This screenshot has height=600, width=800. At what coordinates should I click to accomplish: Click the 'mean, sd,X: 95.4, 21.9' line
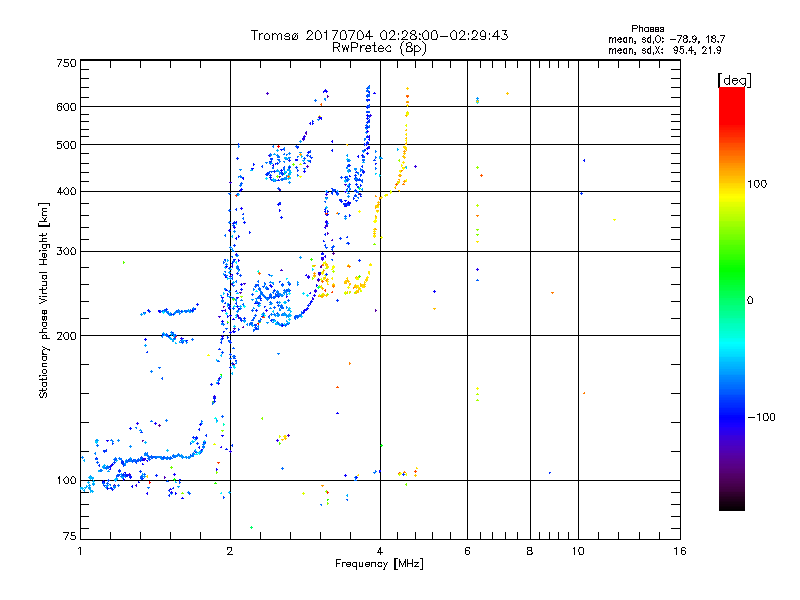pos(665,50)
